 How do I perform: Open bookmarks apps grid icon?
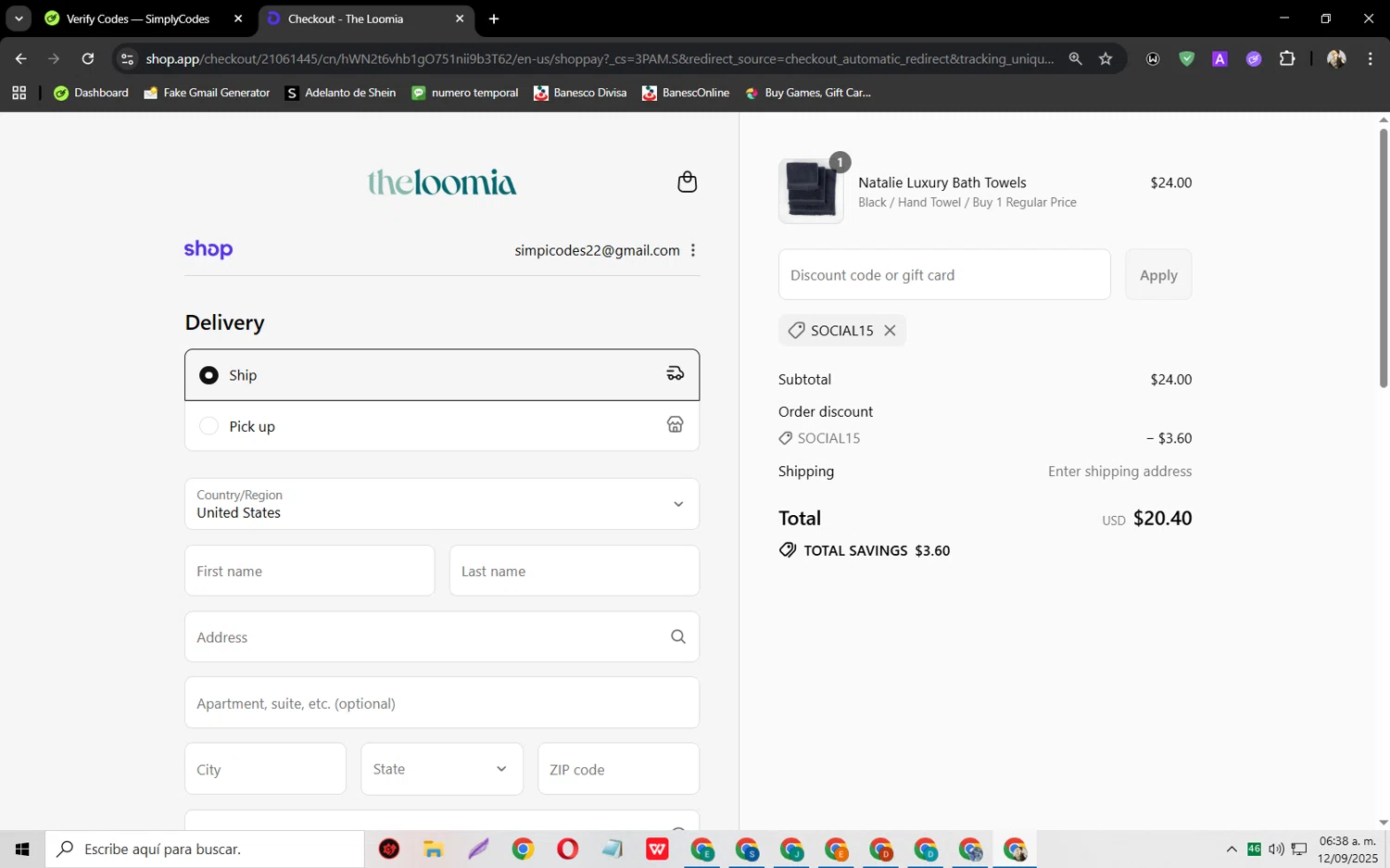(x=19, y=93)
